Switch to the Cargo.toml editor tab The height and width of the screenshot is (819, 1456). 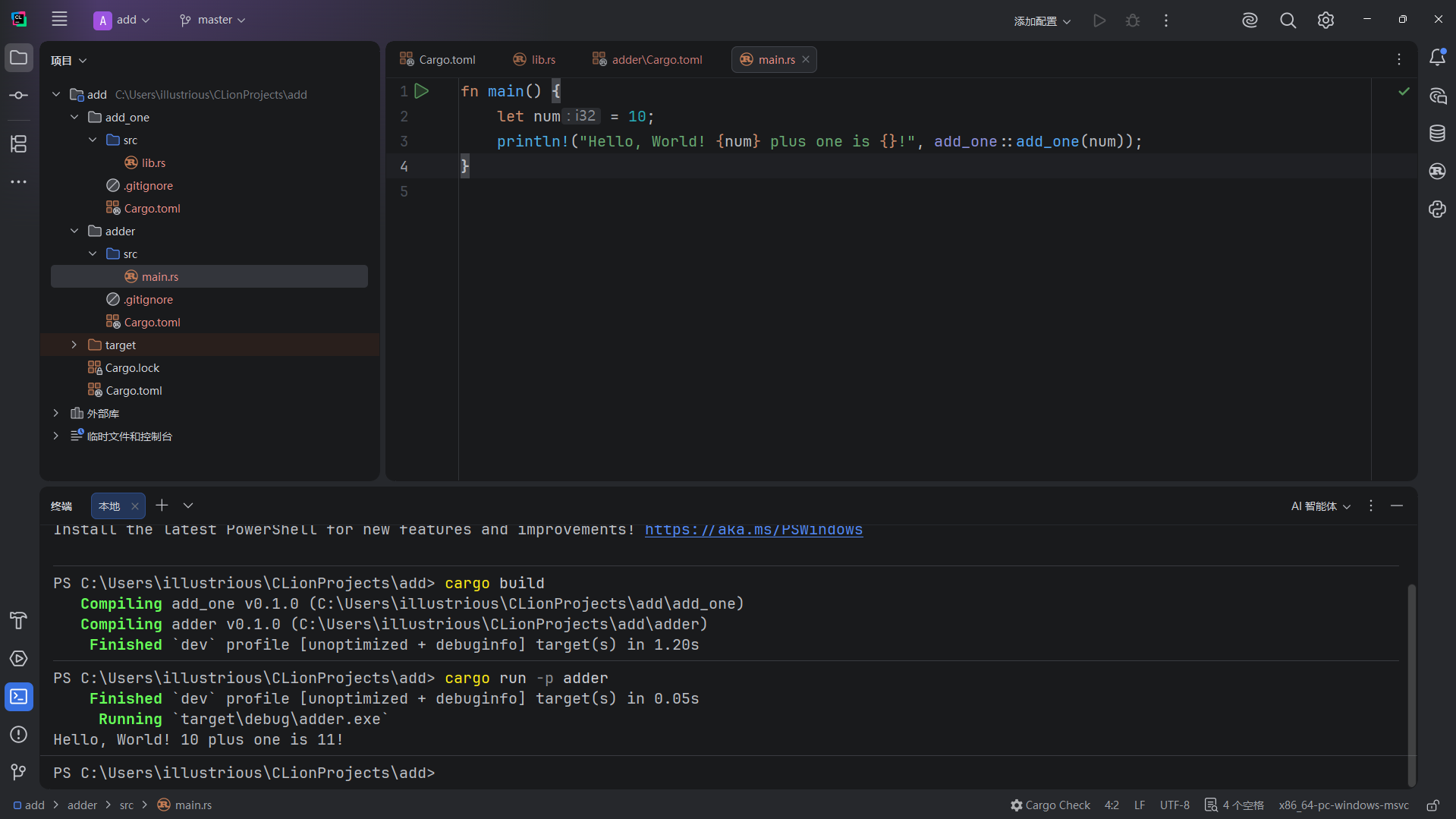[438, 59]
